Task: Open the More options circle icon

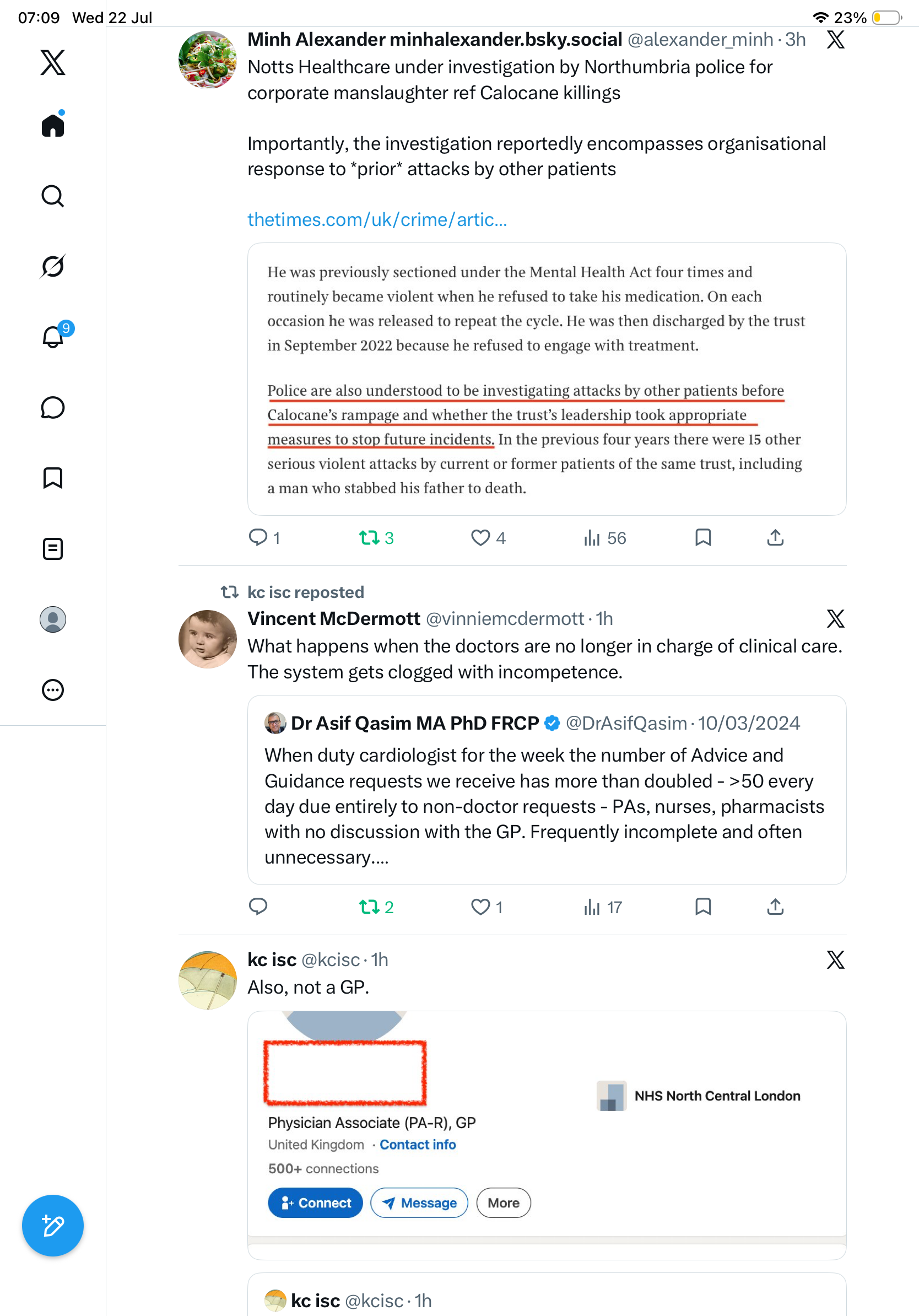Action: [x=53, y=690]
